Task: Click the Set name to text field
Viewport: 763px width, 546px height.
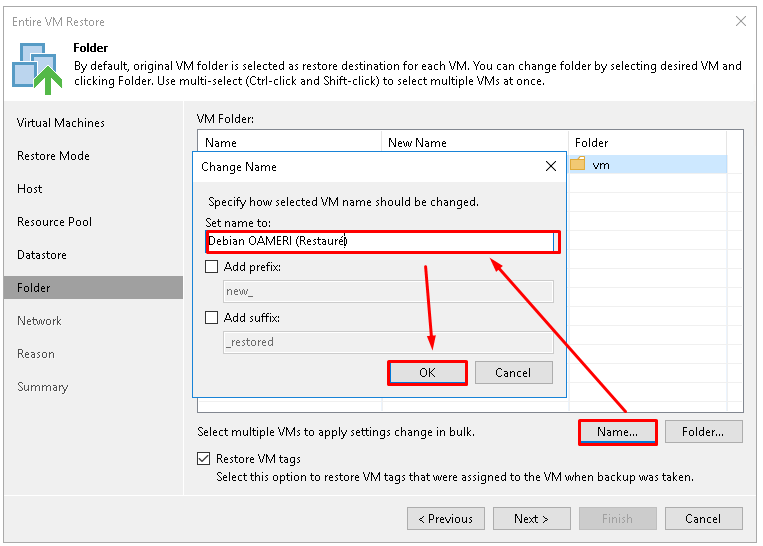Action: [382, 241]
